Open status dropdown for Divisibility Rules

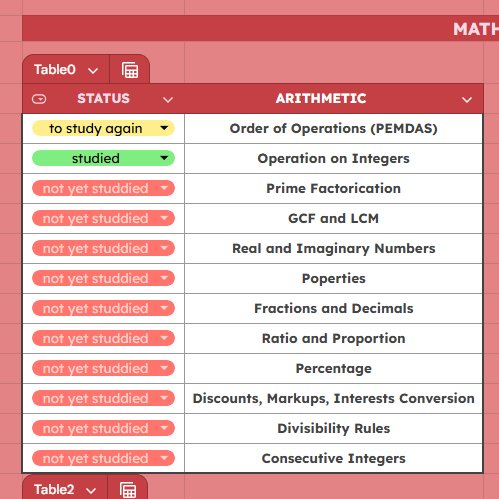pos(103,428)
